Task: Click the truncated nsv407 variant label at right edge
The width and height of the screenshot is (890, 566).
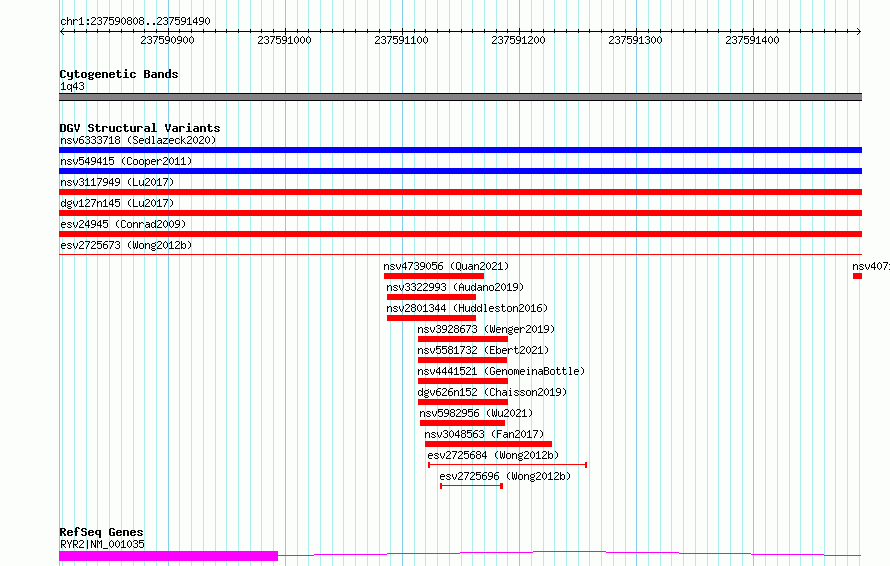Action: (x=871, y=266)
